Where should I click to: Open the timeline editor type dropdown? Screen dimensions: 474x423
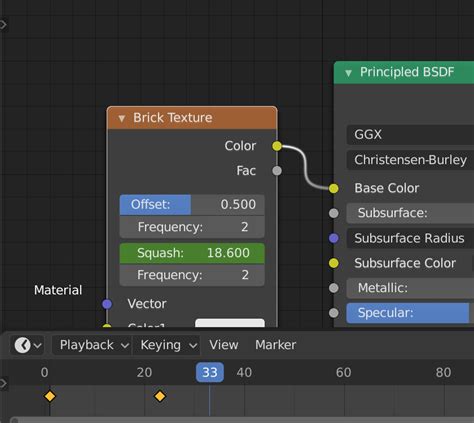pyautogui.click(x=27, y=345)
